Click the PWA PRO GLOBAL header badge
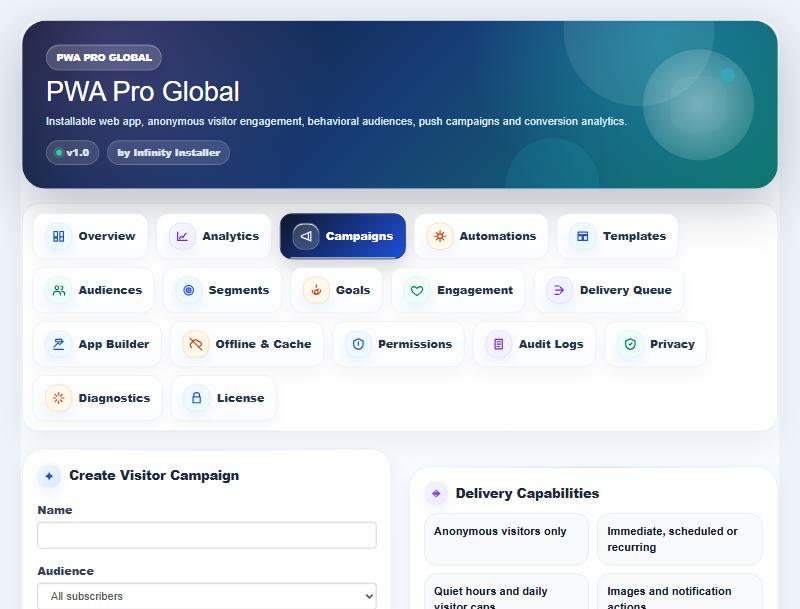The width and height of the screenshot is (800, 609). (x=104, y=58)
